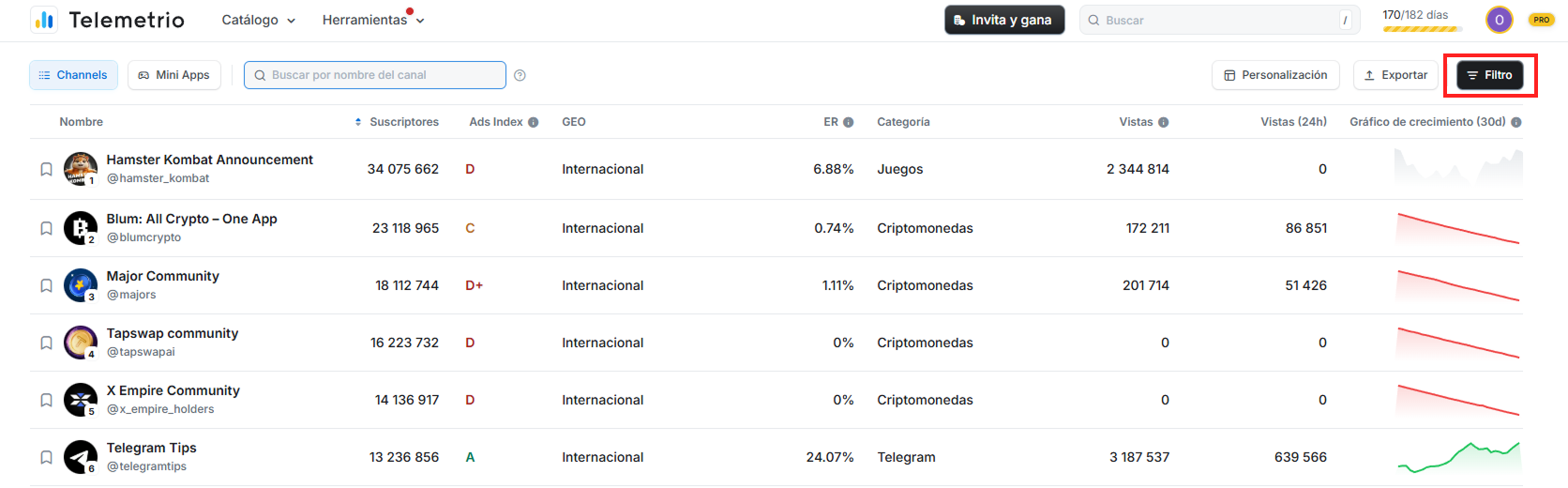Bookmark the Blum: All Crypto channel
This screenshot has width=1568, height=488.
46,228
